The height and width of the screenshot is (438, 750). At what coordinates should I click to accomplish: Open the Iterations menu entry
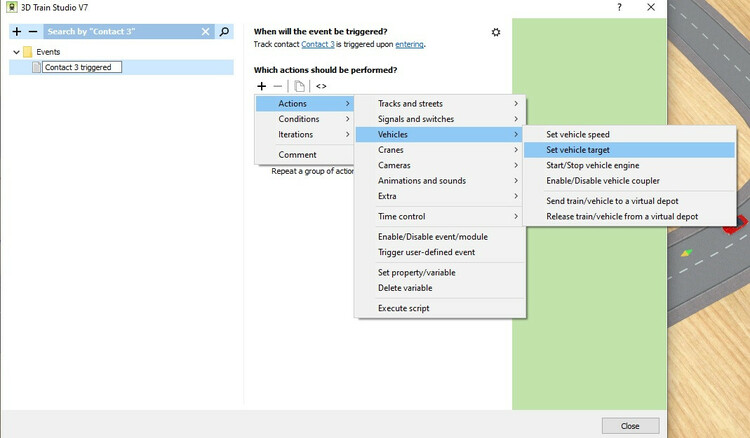click(x=304, y=134)
